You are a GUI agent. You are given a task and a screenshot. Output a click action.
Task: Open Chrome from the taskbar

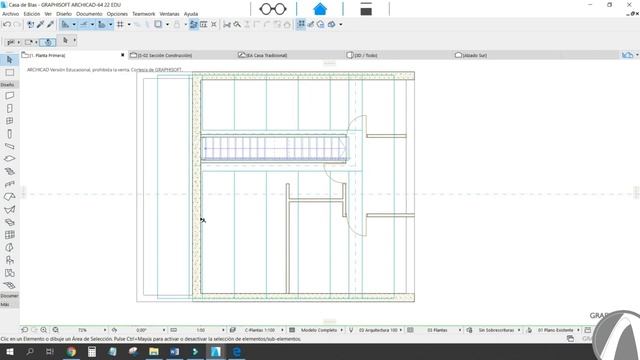click(x=71, y=351)
